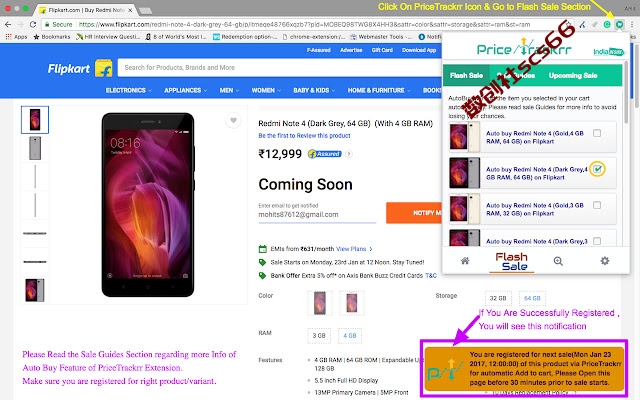
Task: Click the help icon next to Assured
Action: click(349, 154)
